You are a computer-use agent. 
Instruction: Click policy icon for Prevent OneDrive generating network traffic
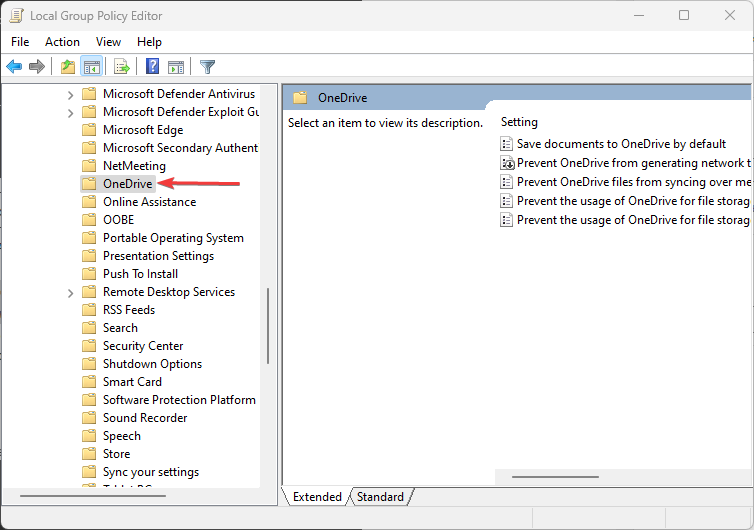click(507, 163)
